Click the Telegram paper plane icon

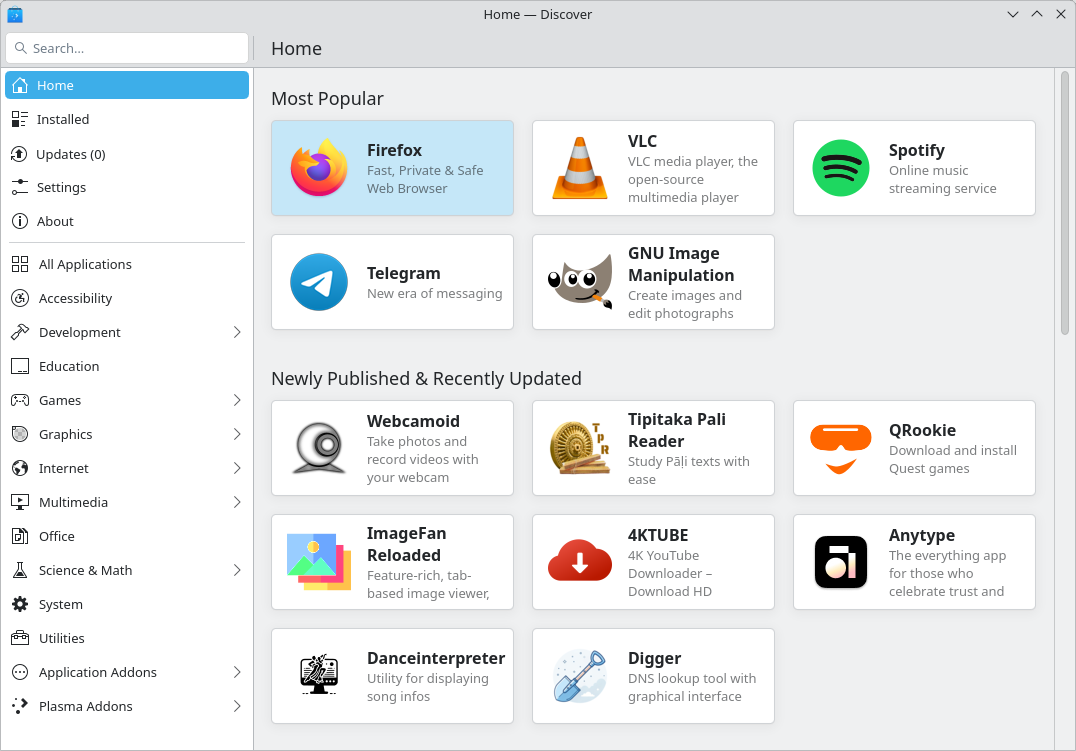(x=319, y=282)
